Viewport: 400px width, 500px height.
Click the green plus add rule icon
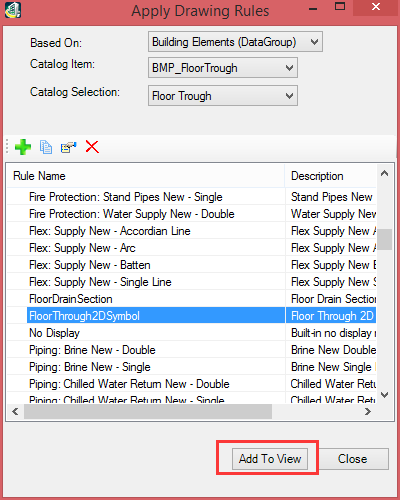click(23, 147)
